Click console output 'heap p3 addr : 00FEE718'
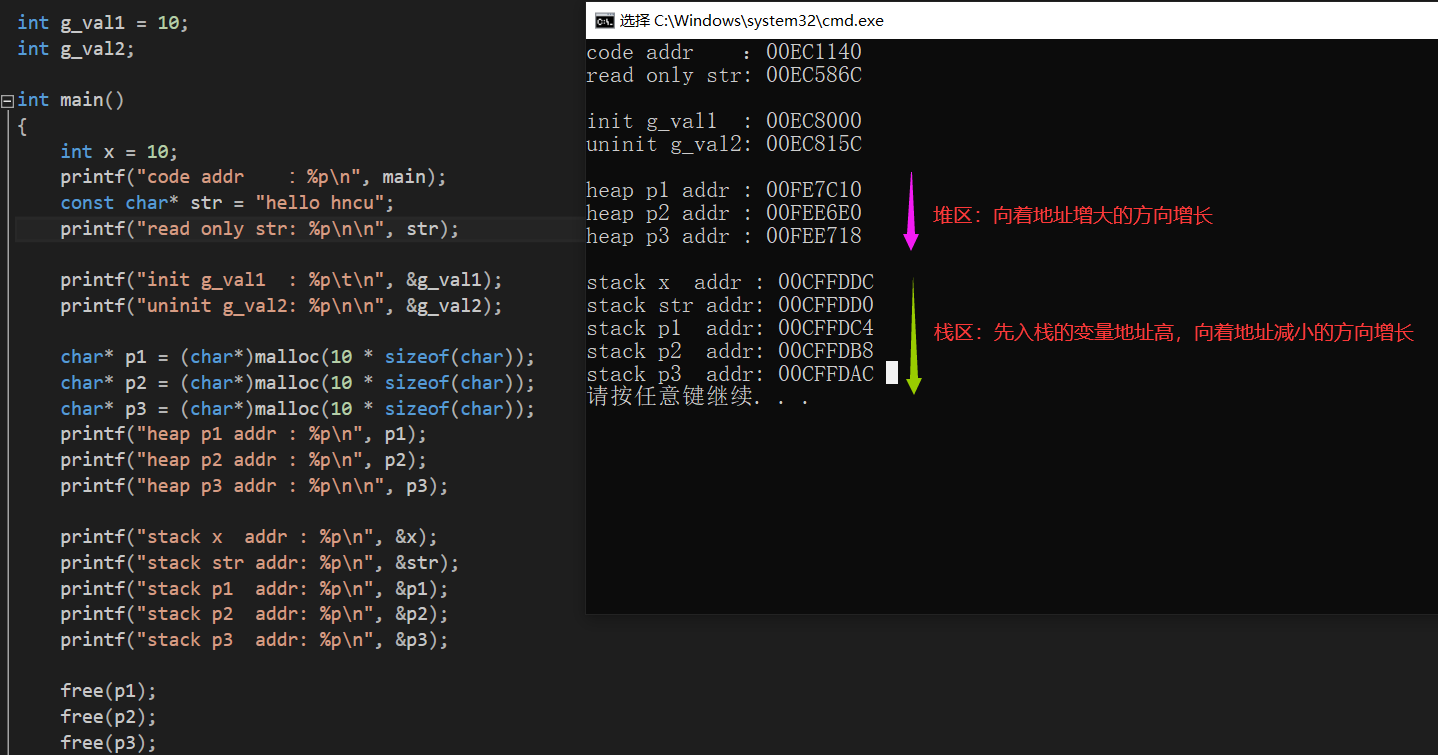Screen dimensions: 1438x755 click(724, 236)
